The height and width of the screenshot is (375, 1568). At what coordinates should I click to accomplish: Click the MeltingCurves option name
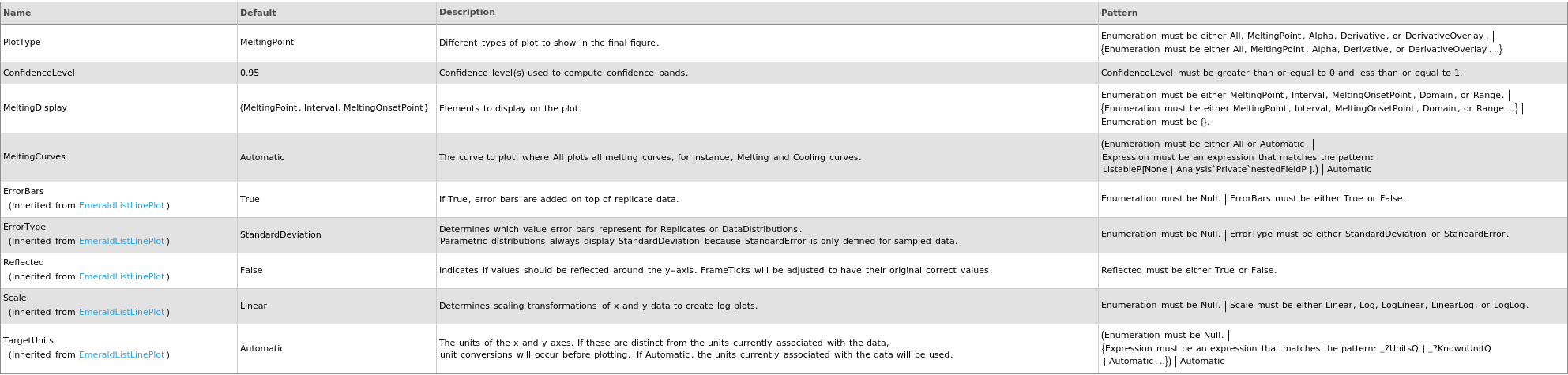34,157
